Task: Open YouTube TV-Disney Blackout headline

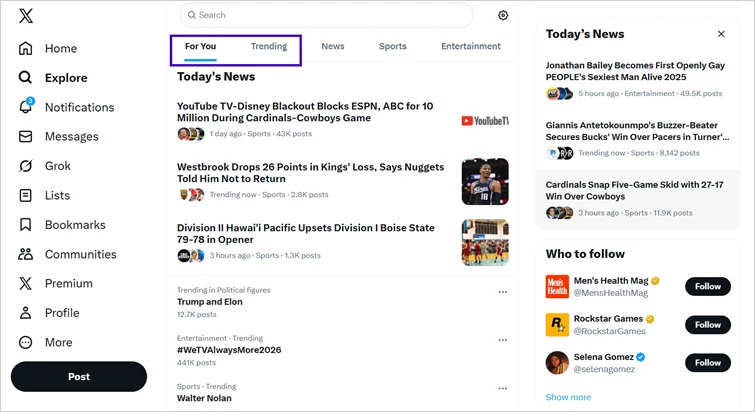Action: tap(305, 112)
